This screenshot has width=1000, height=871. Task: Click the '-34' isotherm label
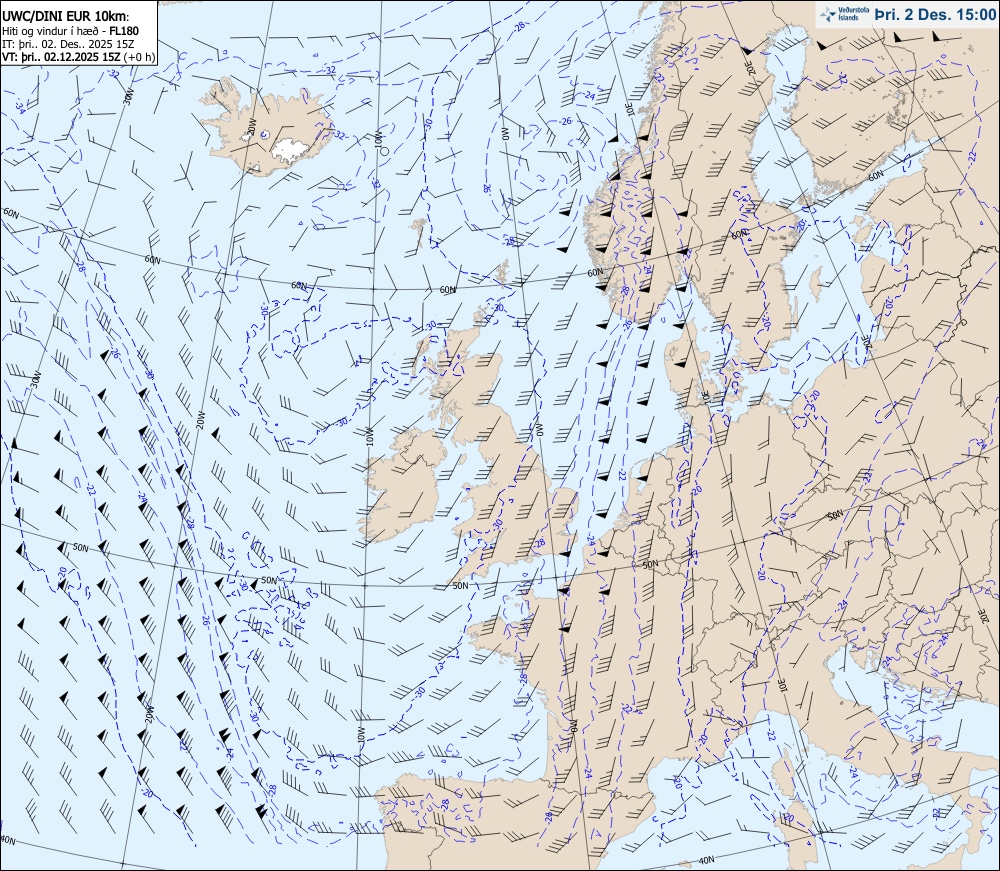click(20, 106)
